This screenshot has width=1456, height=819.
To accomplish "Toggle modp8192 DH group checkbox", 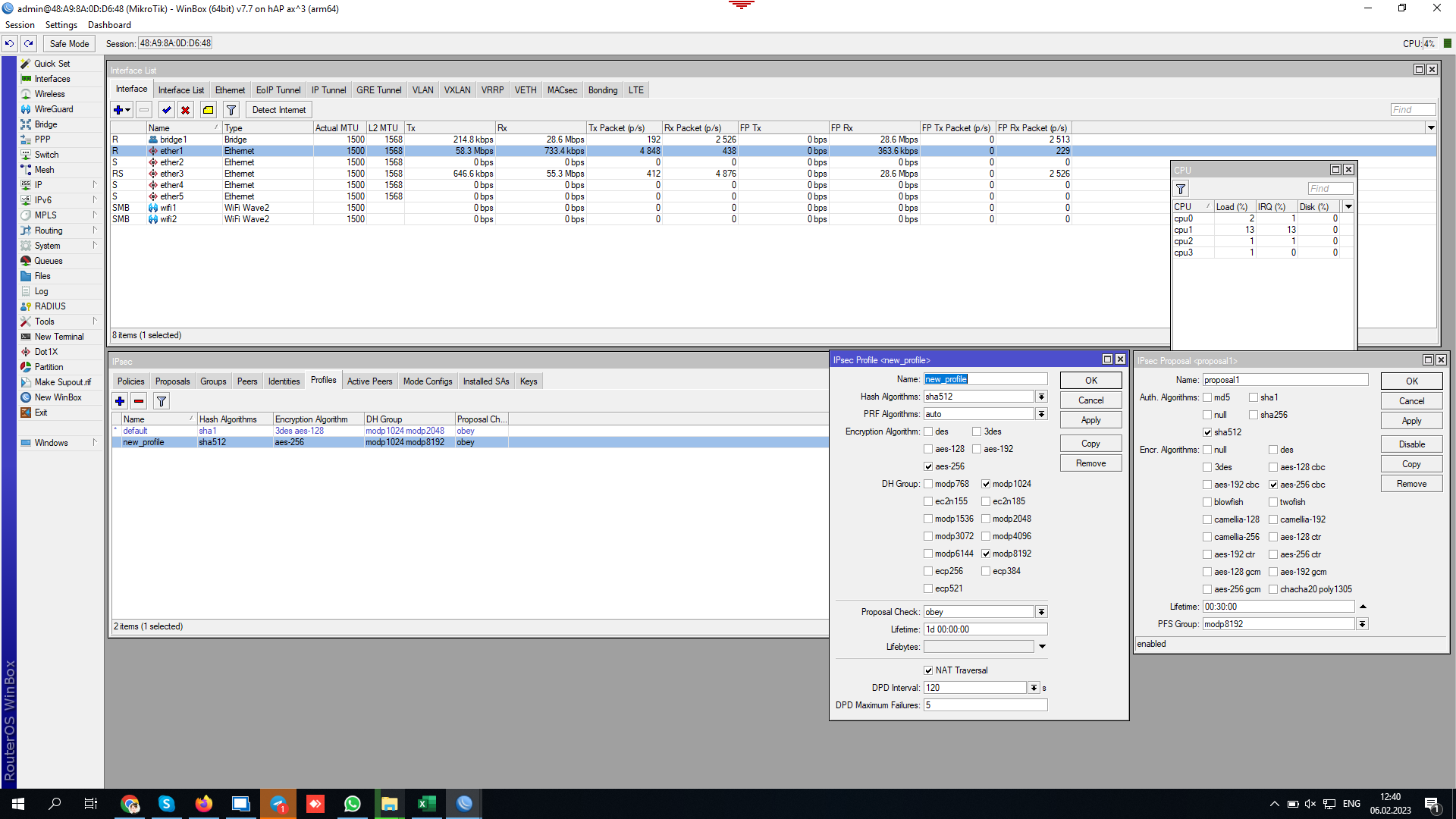I will point(986,554).
